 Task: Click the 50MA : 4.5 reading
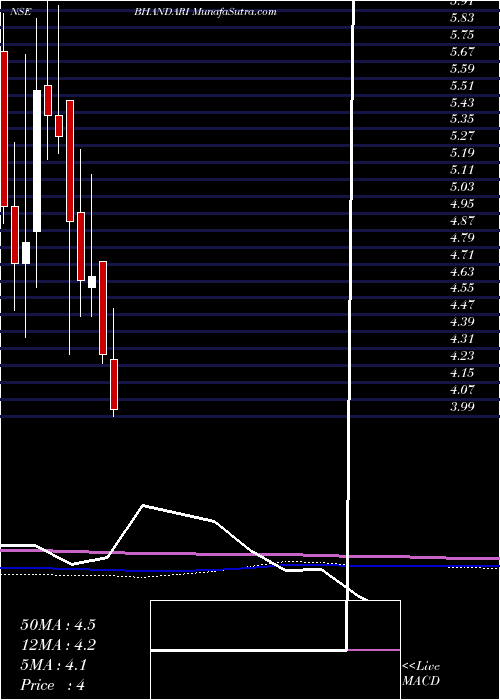click(x=58, y=625)
